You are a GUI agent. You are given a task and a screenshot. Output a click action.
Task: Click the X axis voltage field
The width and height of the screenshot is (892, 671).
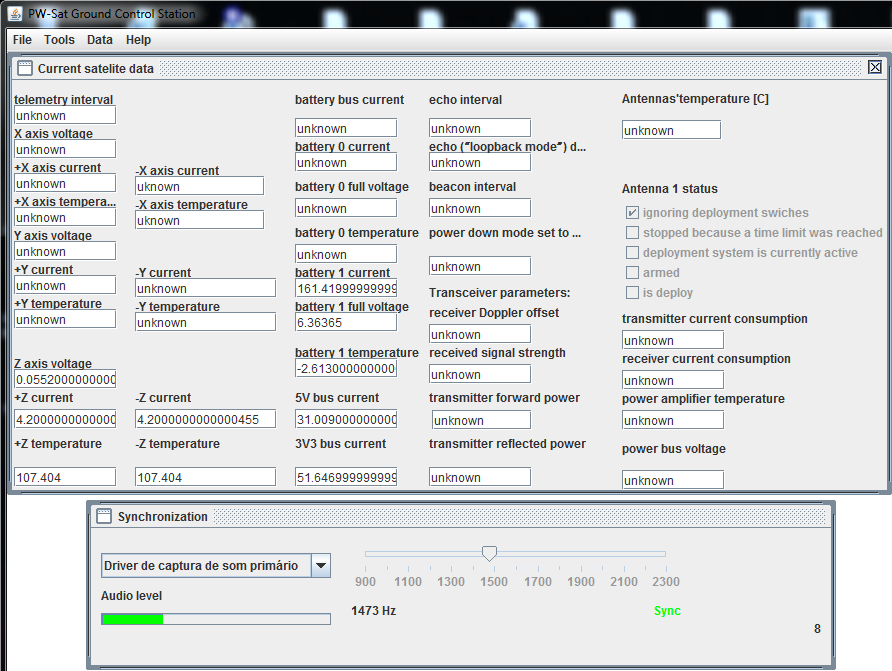(65, 150)
